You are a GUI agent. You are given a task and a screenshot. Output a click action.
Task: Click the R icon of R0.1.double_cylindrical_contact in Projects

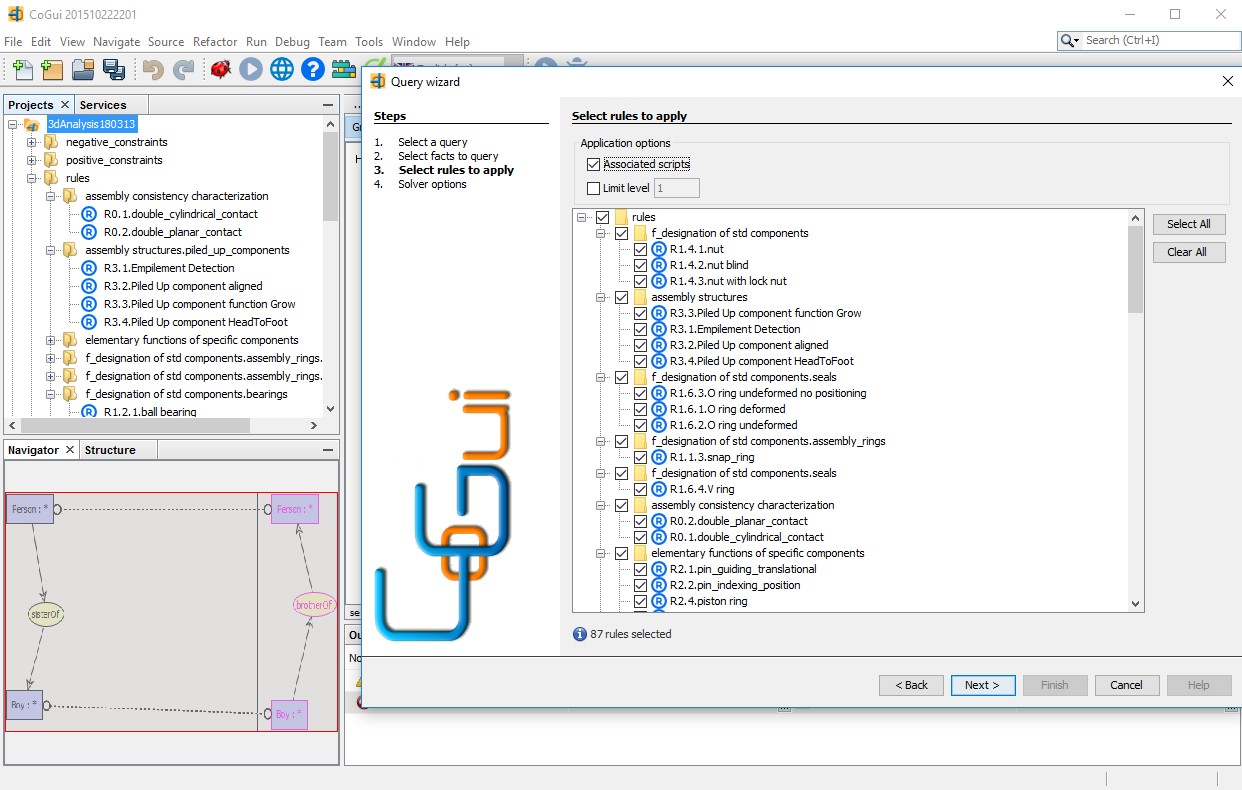pos(90,214)
